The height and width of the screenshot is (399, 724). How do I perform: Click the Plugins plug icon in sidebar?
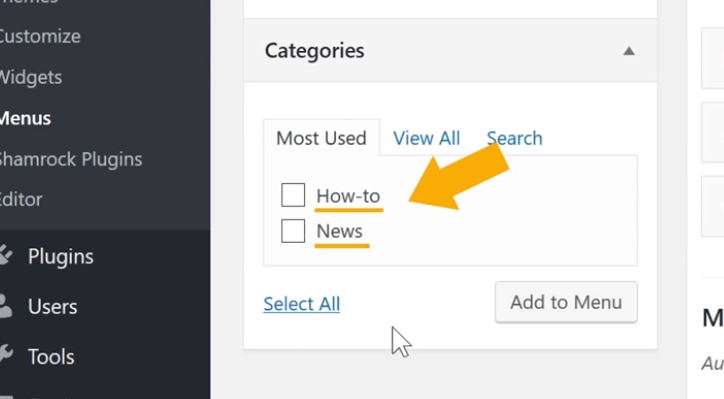coord(6,255)
